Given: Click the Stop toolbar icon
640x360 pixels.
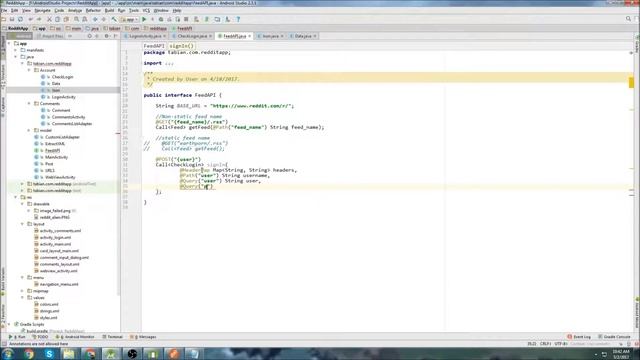Looking at the screenshot, I should 186,19.
